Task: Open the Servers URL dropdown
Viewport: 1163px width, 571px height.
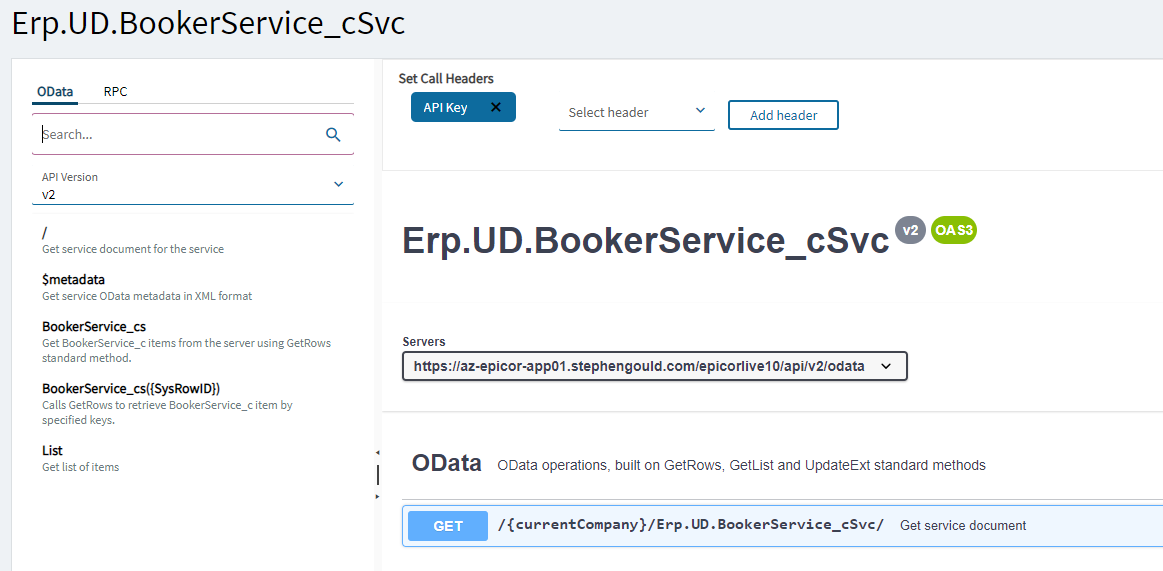Action: click(655, 366)
